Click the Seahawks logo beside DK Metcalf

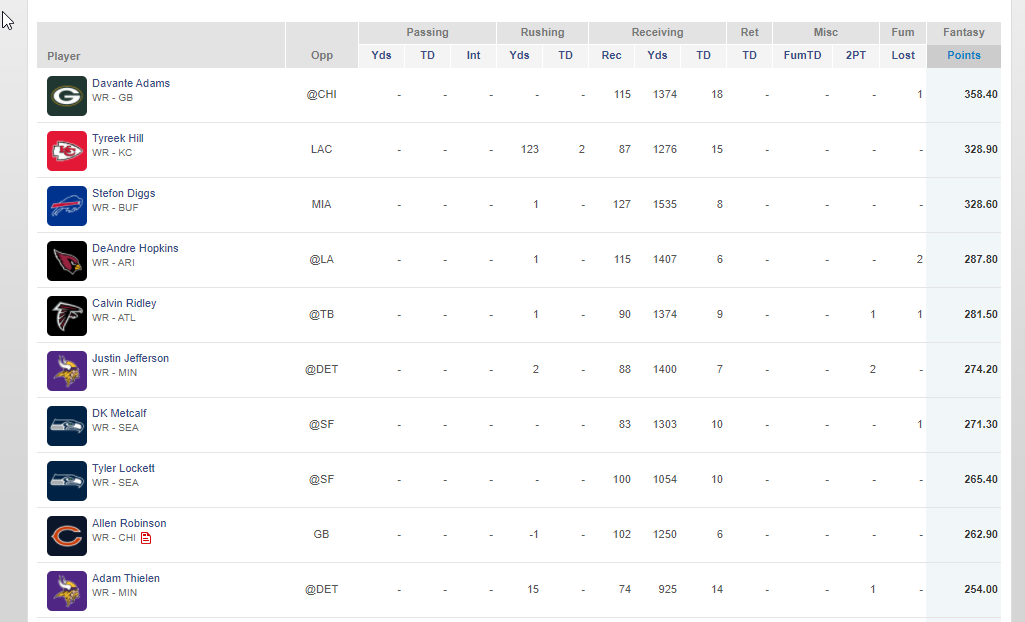point(67,426)
